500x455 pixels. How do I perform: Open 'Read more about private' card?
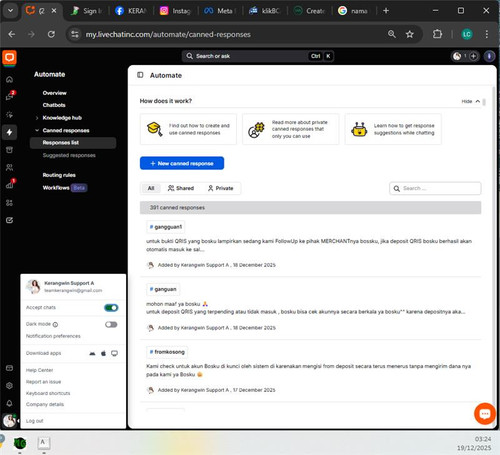coord(290,129)
